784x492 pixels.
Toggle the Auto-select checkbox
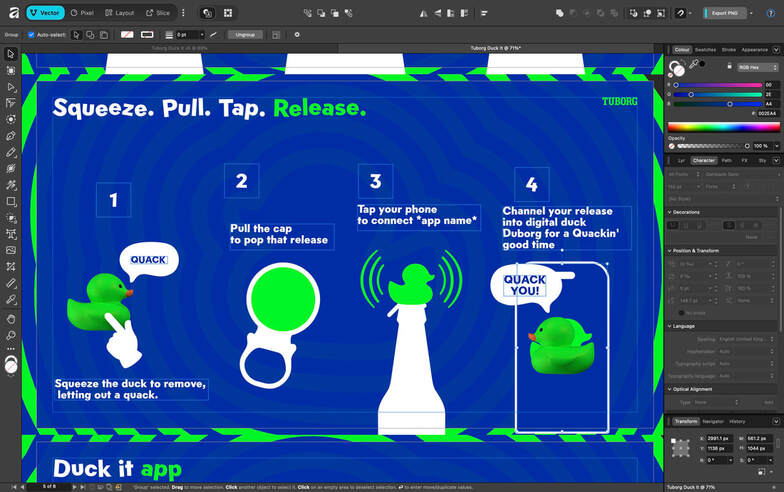(x=31, y=34)
